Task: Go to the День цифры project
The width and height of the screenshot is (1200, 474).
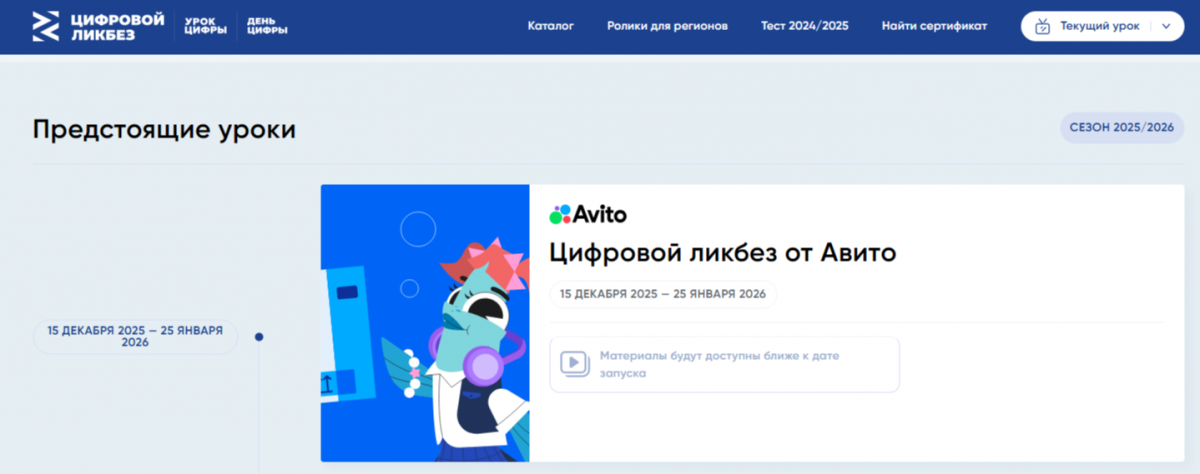Action: point(268,26)
